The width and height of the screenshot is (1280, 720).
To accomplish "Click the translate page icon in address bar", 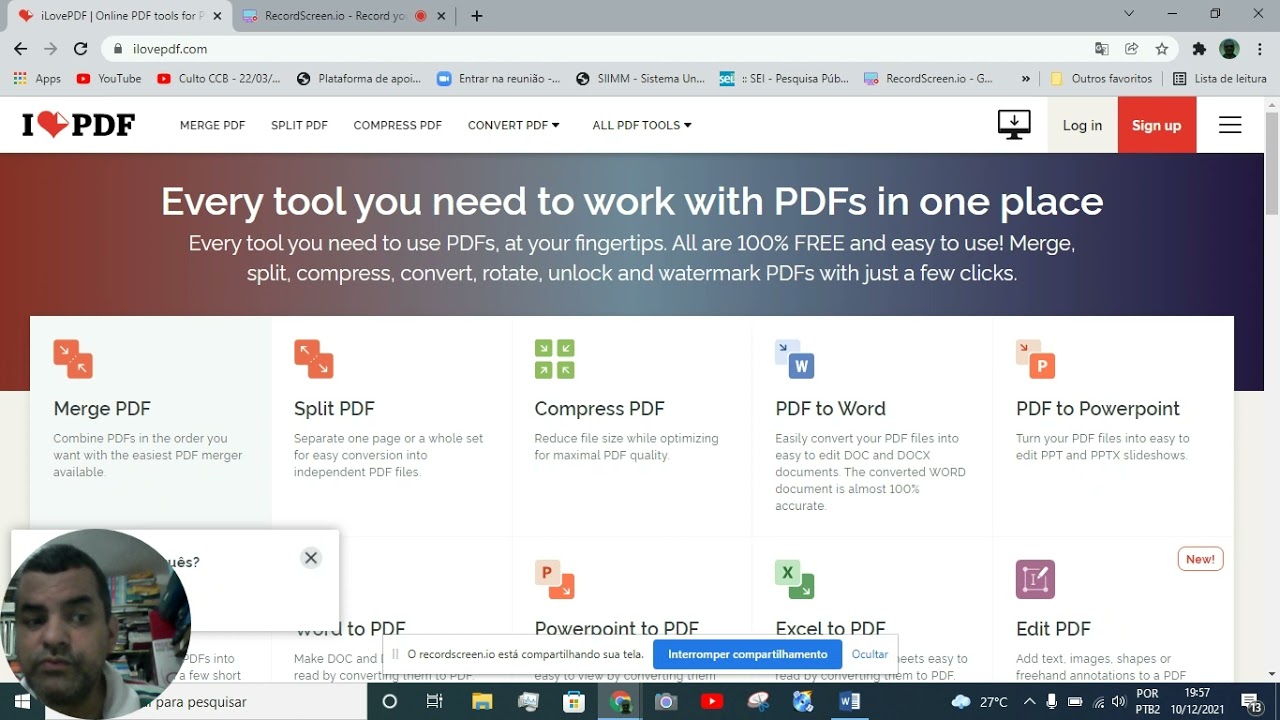I will coord(1101,48).
